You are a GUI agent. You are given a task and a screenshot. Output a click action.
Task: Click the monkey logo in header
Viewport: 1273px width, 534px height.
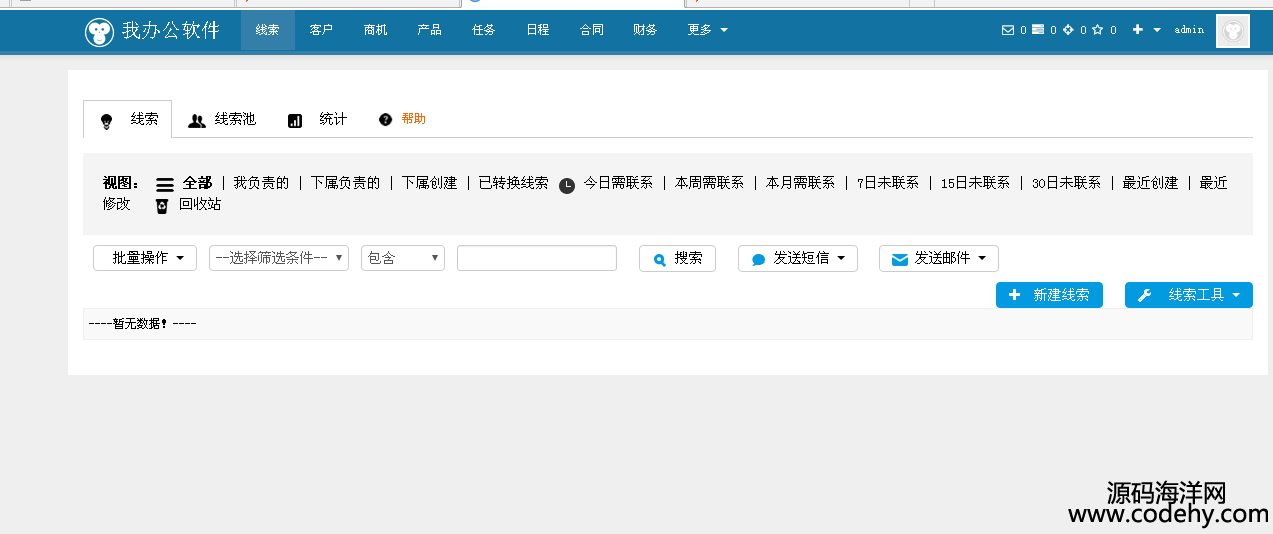coord(99,32)
